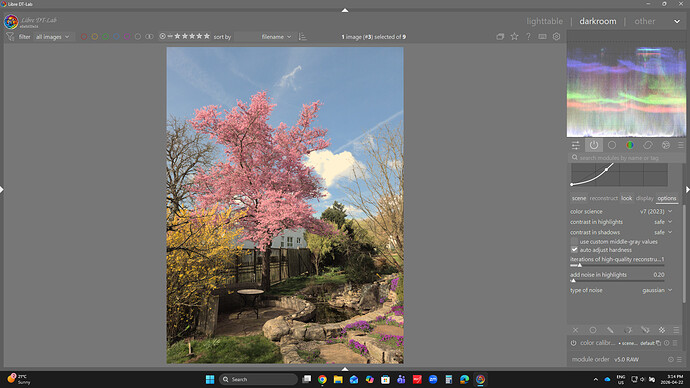Select the effects modules group icon
Viewport: 690px width, 388px height.
click(666, 145)
